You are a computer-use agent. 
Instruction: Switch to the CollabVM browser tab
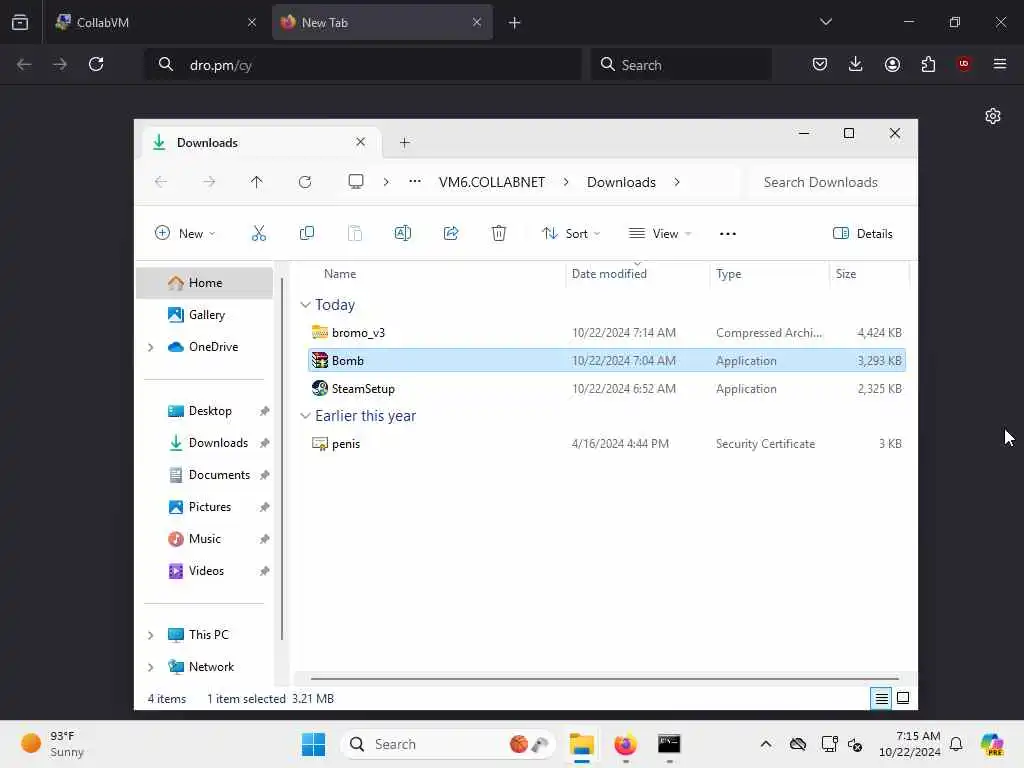coord(153,22)
